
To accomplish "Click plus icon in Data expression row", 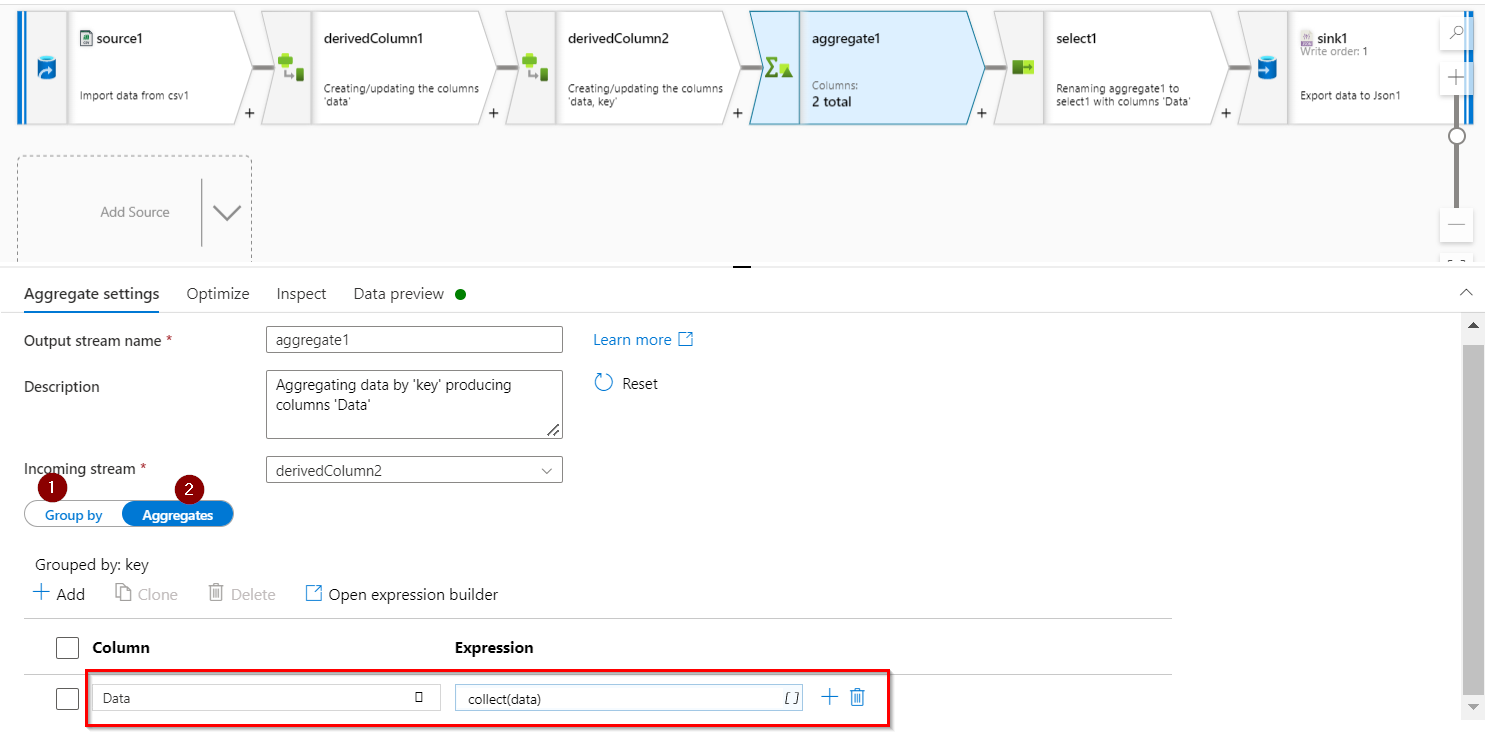I will click(829, 697).
